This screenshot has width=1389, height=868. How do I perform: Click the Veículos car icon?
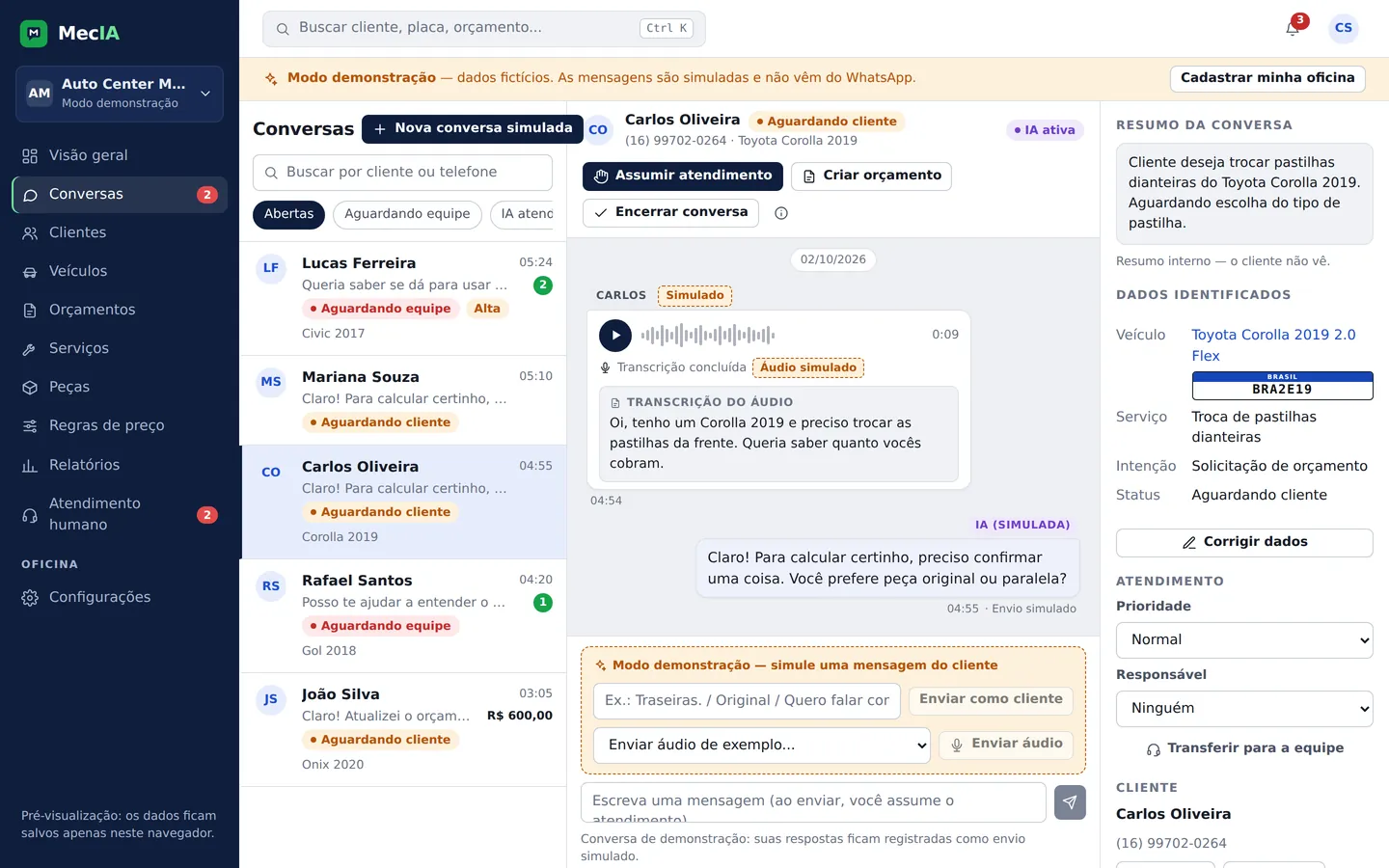pyautogui.click(x=30, y=272)
